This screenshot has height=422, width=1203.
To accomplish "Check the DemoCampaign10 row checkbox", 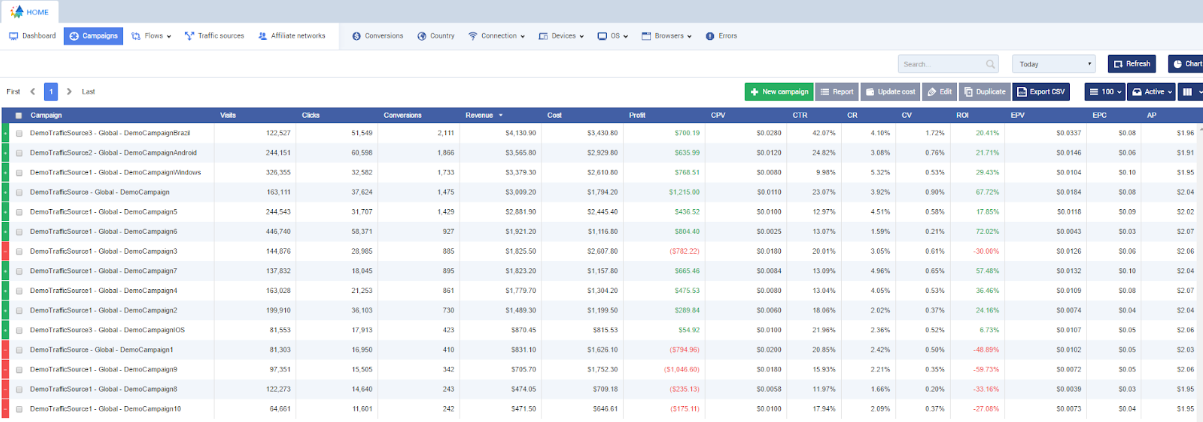I will coord(19,409).
